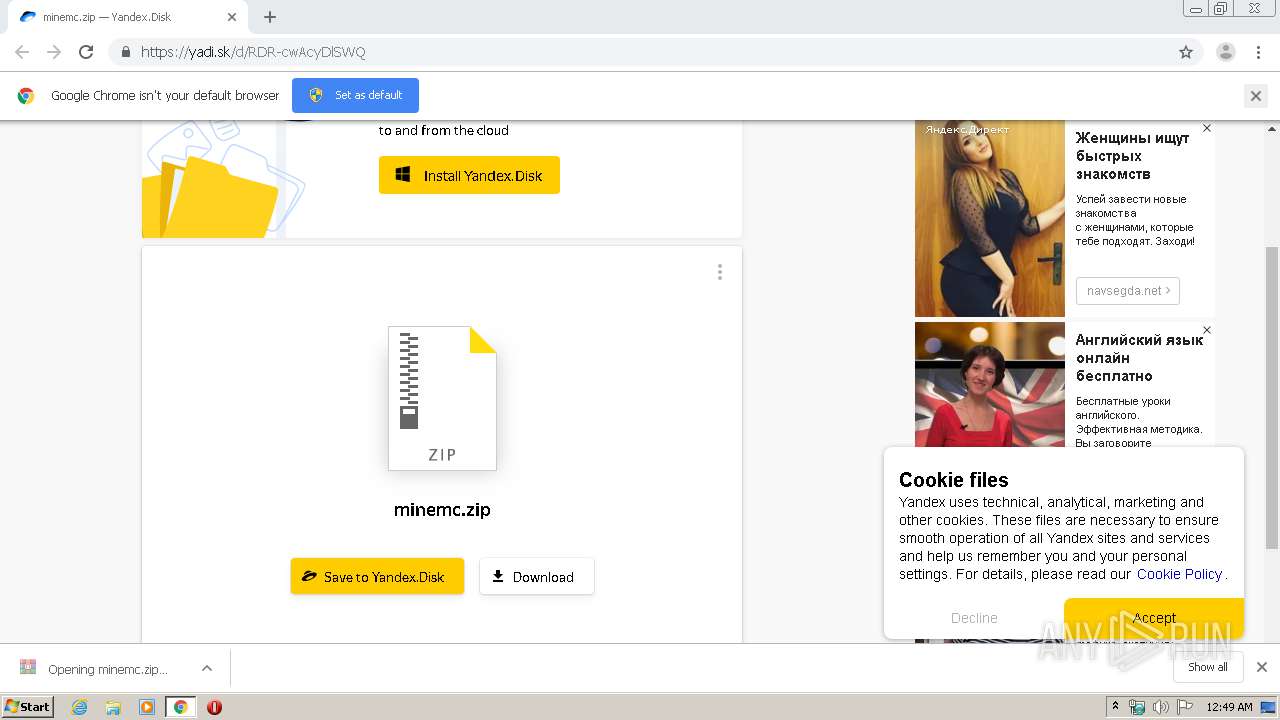
Task: Click the red security shield taskbar icon
Action: (x=214, y=707)
